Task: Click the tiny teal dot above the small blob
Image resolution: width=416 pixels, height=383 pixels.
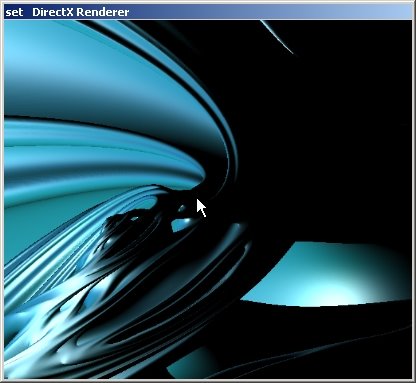Action: tap(182, 209)
